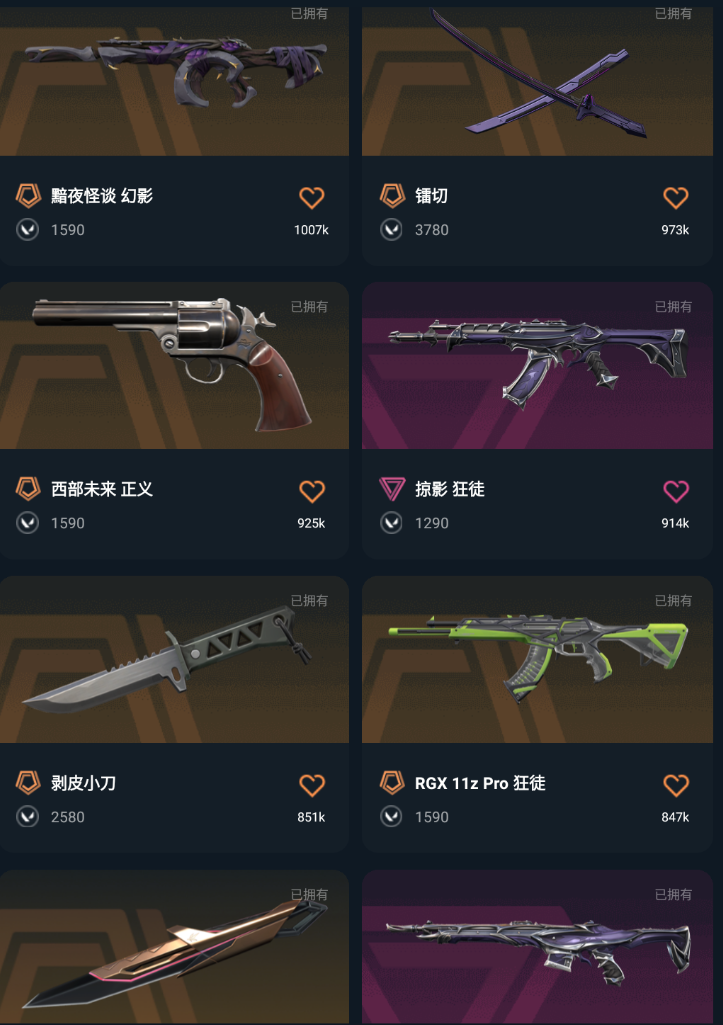This screenshot has width=723, height=1025.
Task: Open the bronze and pink blade skin card
Action: coord(174,947)
